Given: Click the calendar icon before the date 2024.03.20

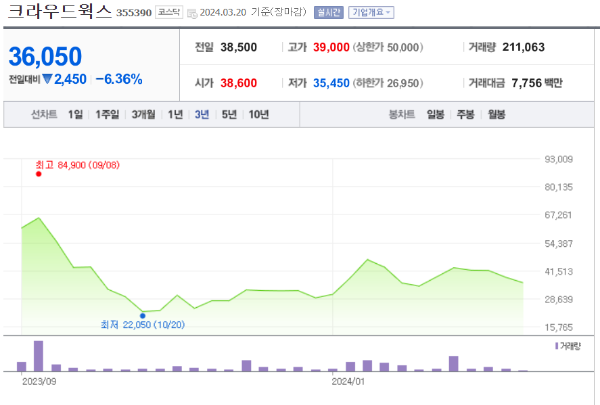Looking at the screenshot, I should pos(192,14).
